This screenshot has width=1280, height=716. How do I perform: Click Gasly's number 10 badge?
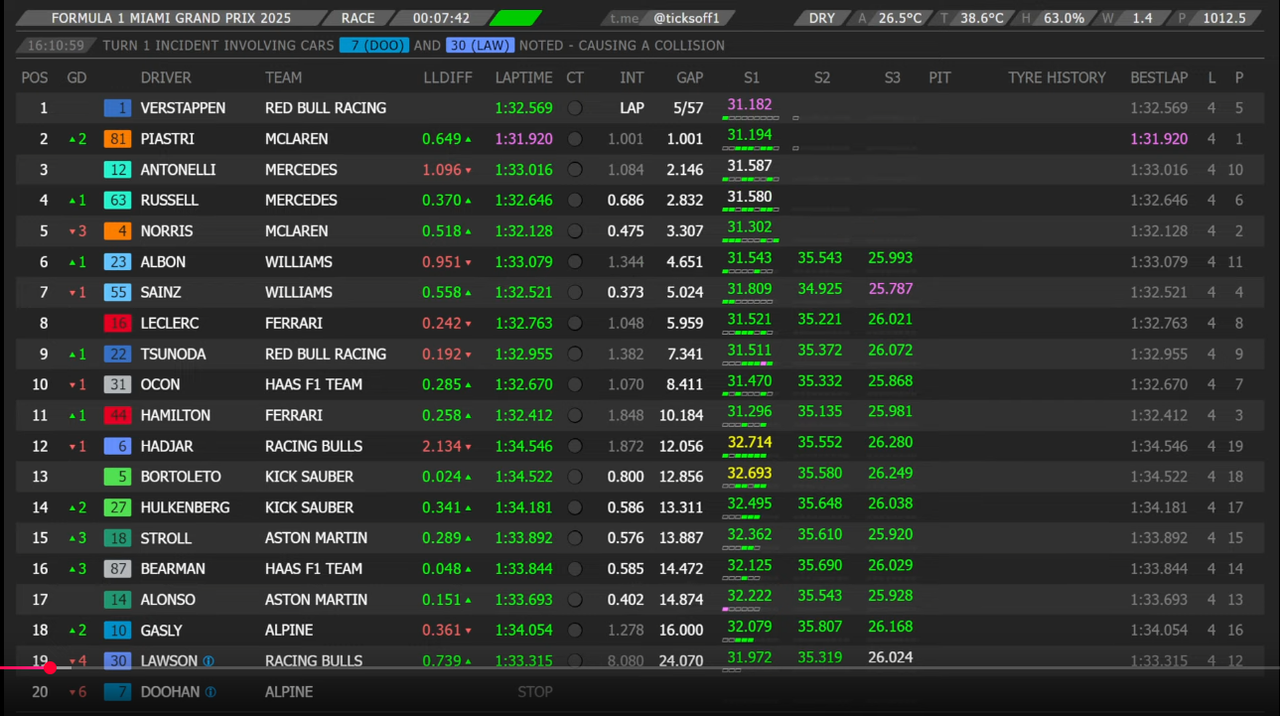click(x=118, y=631)
